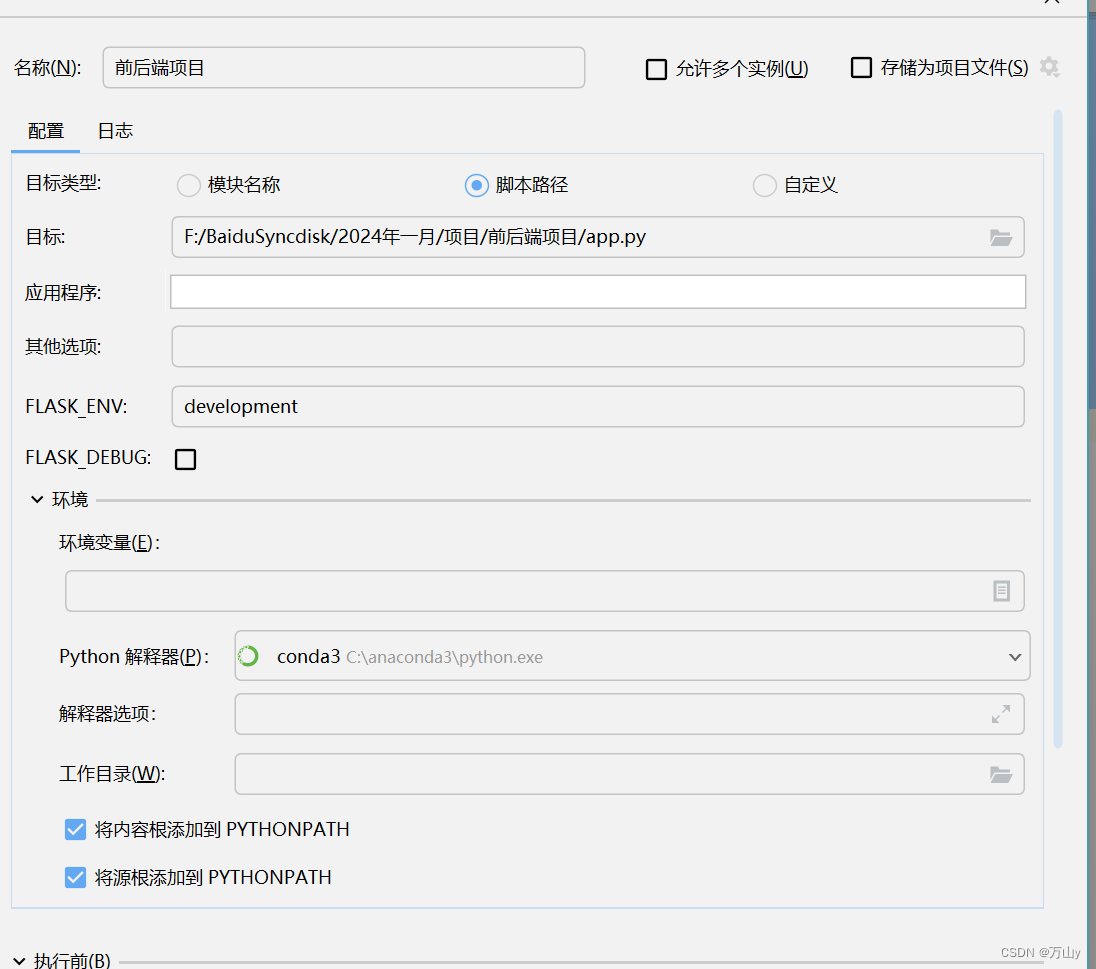This screenshot has height=969, width=1096.
Task: Open the Python interpreter dropdown arrow
Action: point(1013,656)
